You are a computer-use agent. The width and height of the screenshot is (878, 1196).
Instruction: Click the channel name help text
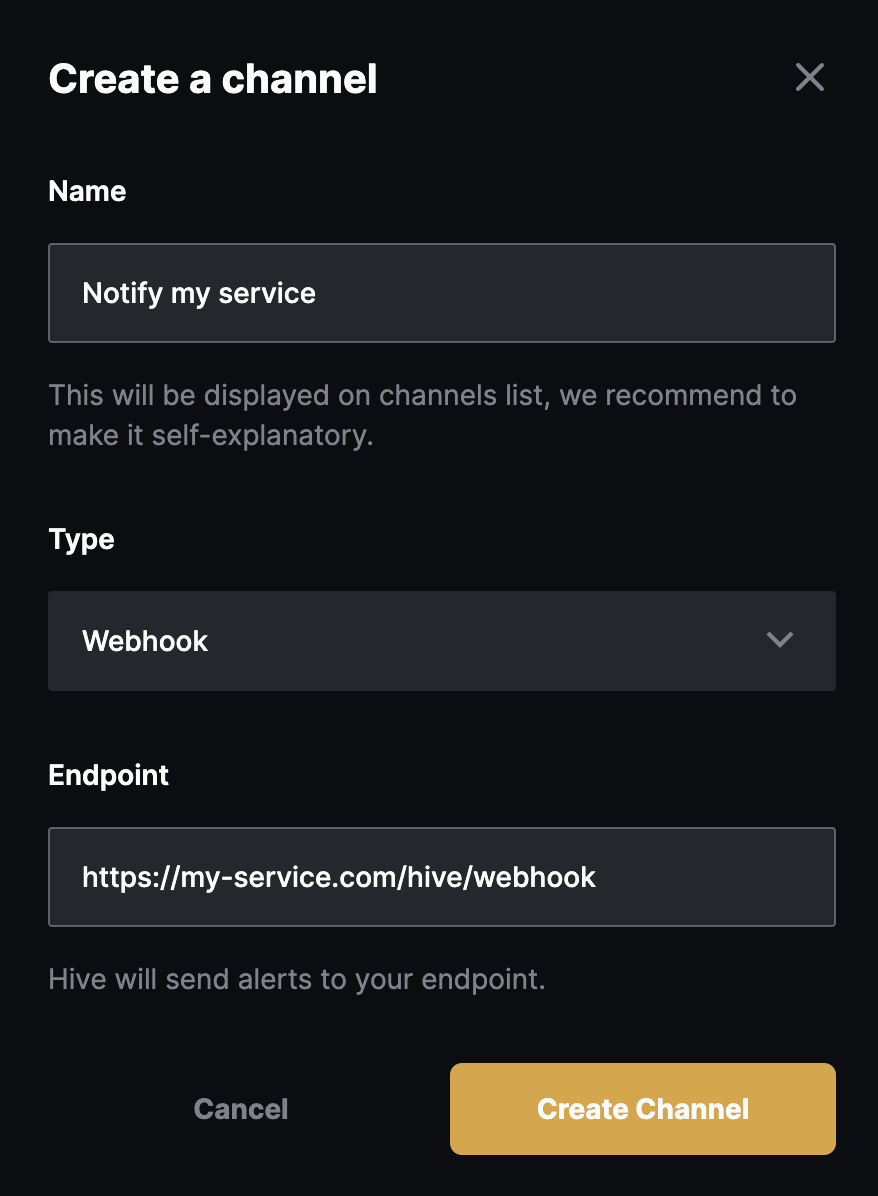click(x=423, y=415)
